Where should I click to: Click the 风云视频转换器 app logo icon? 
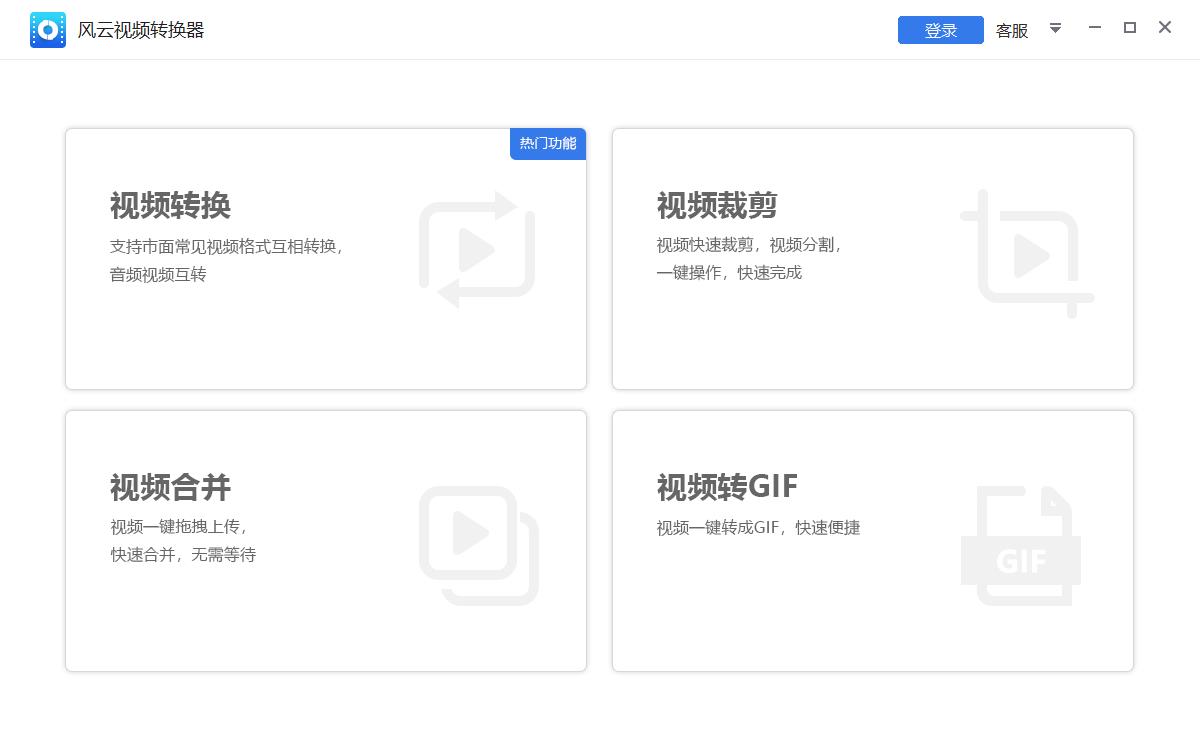(47, 29)
